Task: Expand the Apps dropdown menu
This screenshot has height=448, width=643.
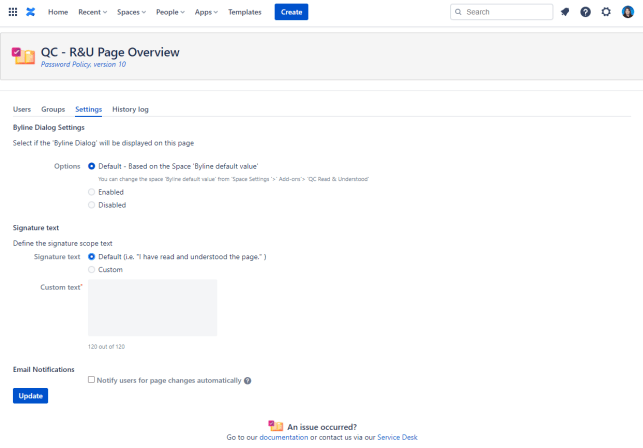Action: click(x=206, y=12)
